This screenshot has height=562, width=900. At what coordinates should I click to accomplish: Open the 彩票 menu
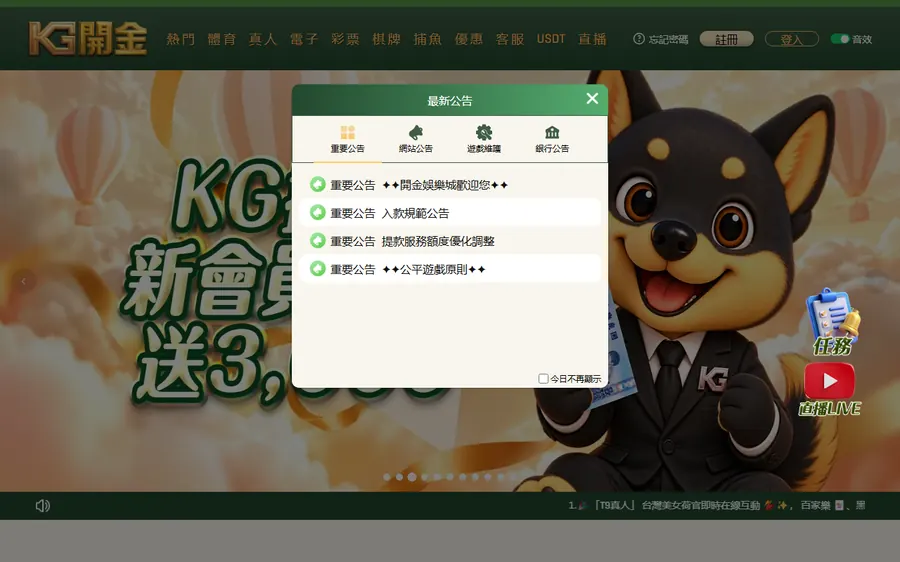click(x=346, y=39)
